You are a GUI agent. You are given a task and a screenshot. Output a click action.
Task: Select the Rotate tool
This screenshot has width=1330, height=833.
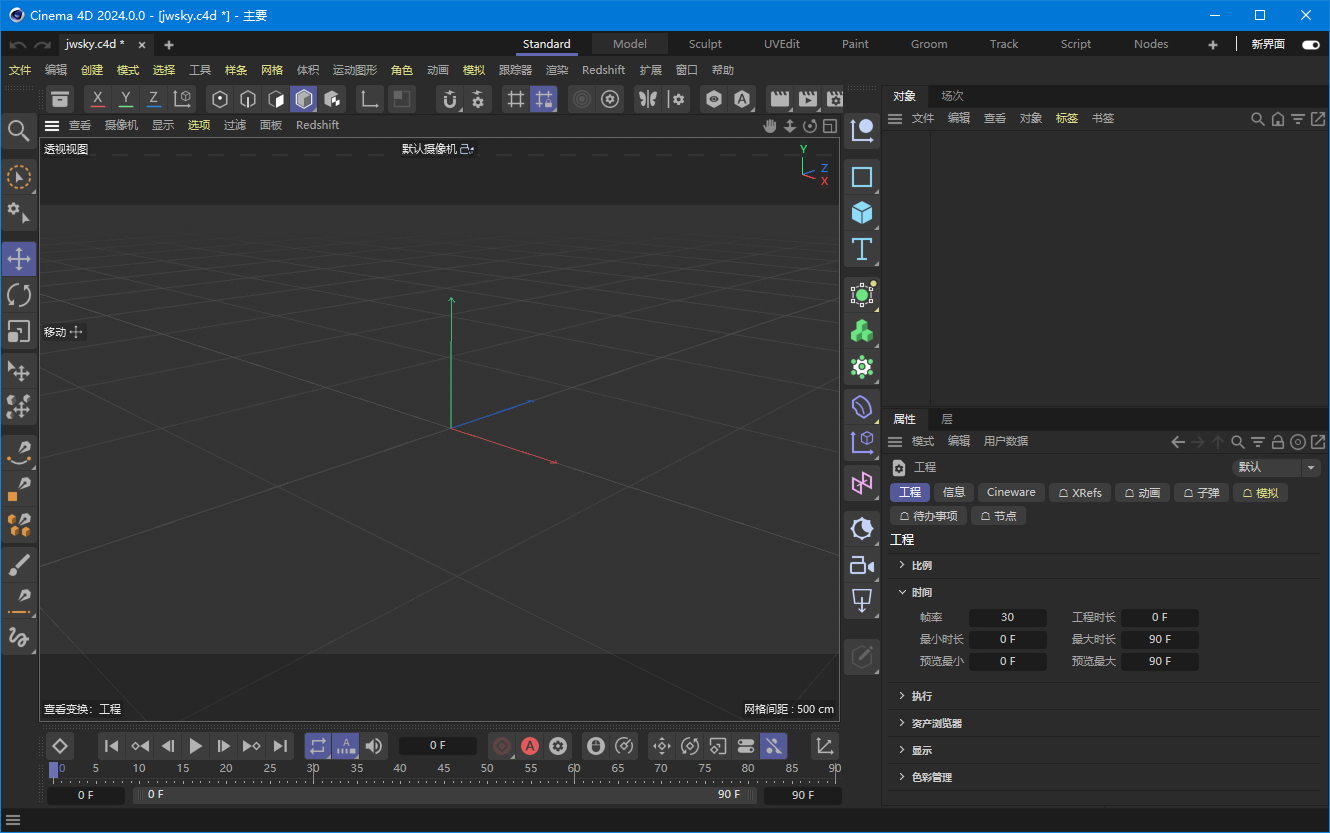point(19,294)
